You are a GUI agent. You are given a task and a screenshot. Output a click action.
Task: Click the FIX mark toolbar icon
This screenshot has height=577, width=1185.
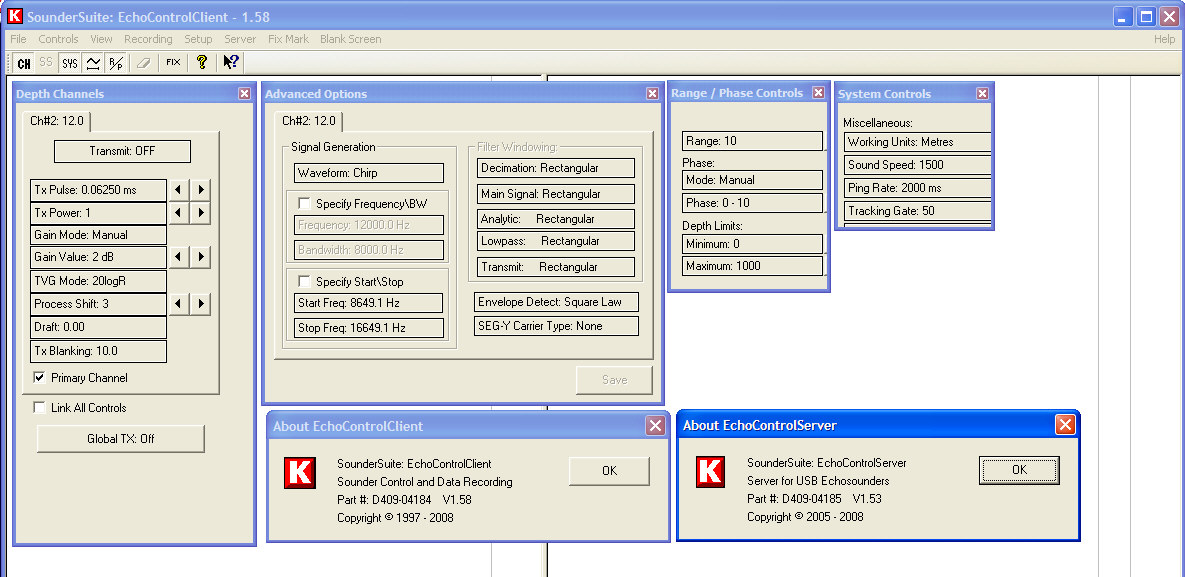173,63
